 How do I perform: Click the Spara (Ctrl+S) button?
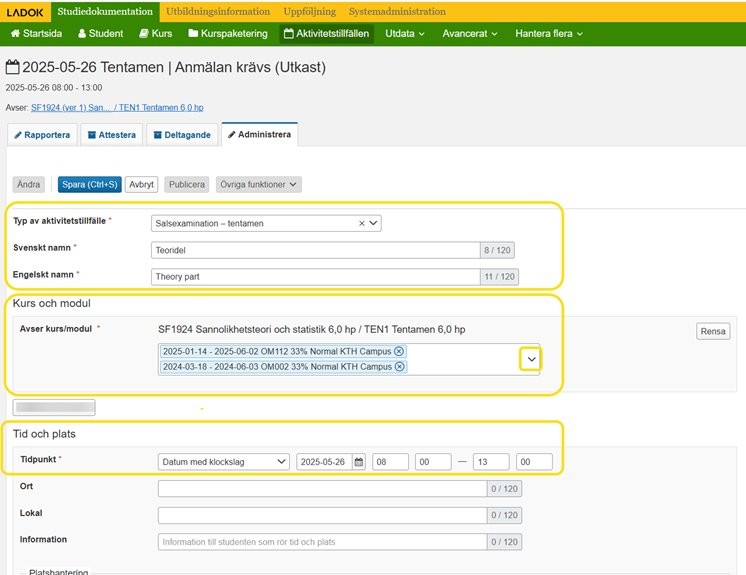click(90, 185)
